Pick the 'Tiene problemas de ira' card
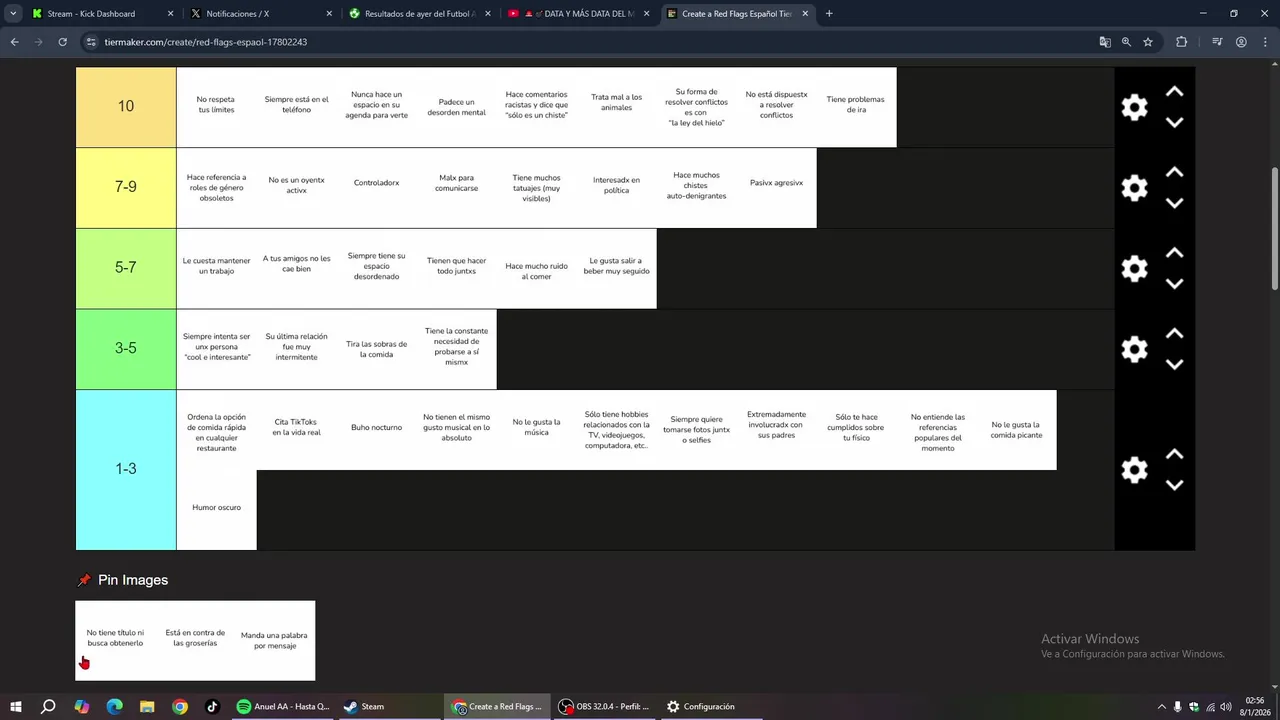1280x720 pixels. pyautogui.click(x=856, y=107)
